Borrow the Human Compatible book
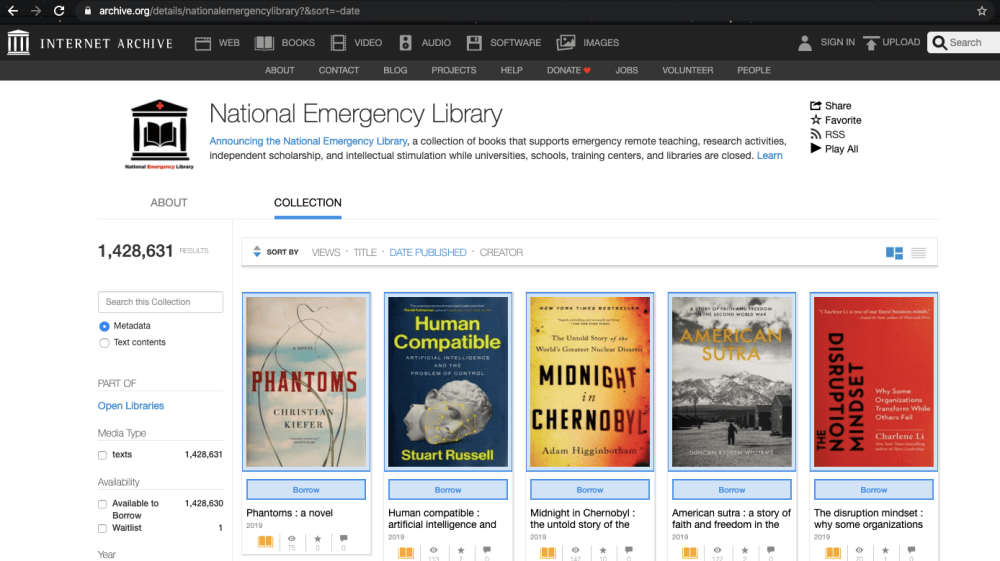This screenshot has height=561, width=1000. click(448, 490)
